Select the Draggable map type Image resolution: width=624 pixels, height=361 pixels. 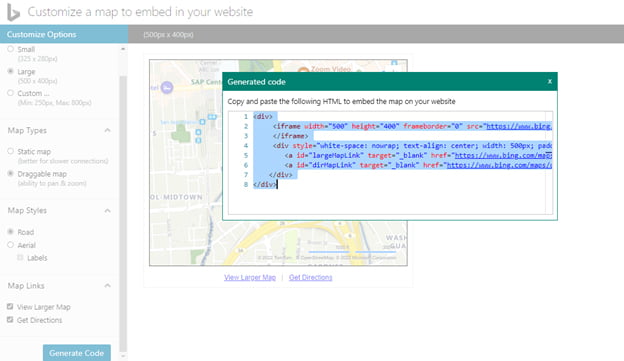point(10,174)
